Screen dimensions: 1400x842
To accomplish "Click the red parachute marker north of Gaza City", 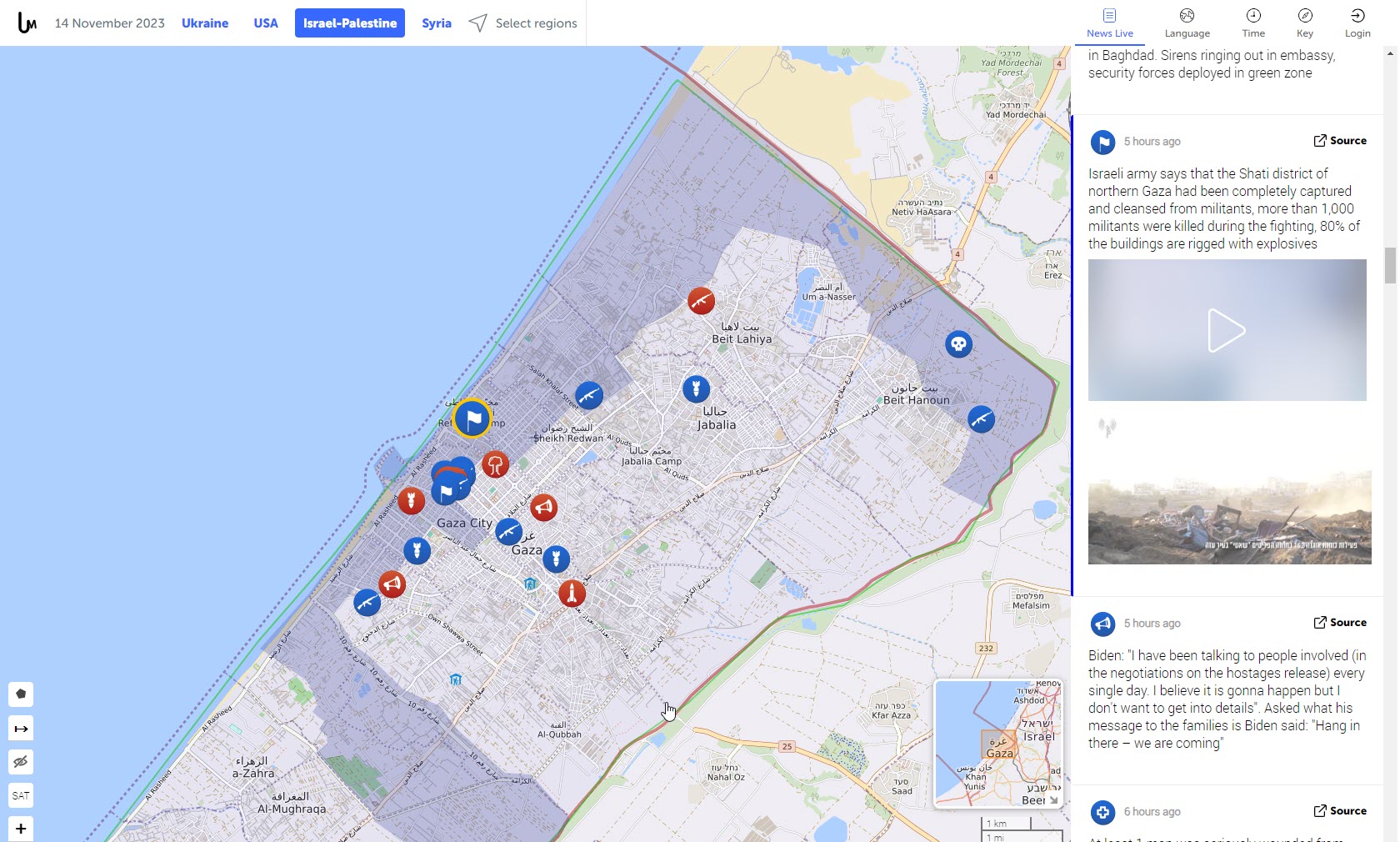I will [495, 464].
